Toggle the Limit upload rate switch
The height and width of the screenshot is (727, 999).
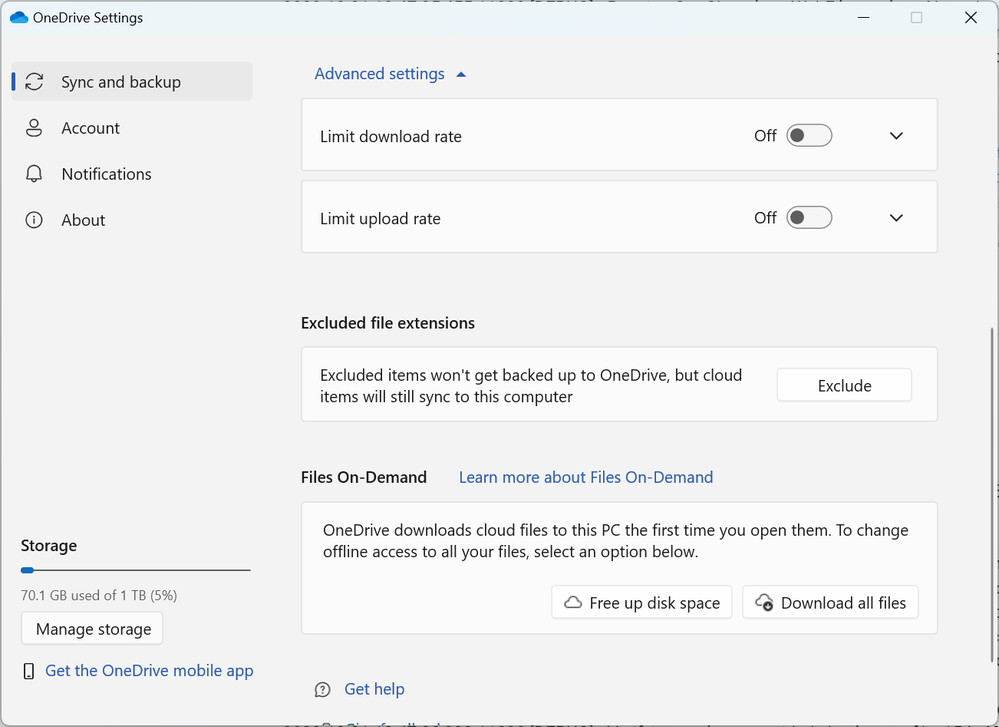pos(809,218)
